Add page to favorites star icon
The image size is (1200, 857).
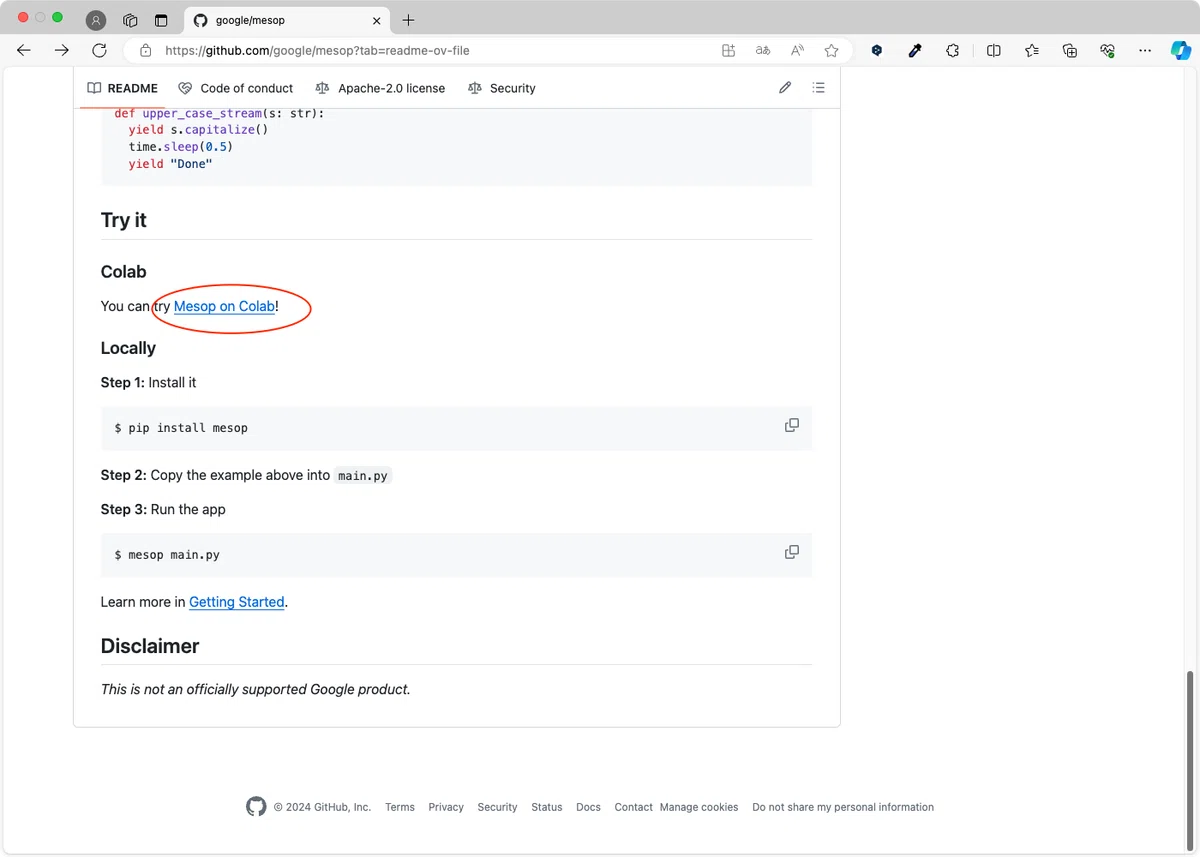pyautogui.click(x=831, y=50)
